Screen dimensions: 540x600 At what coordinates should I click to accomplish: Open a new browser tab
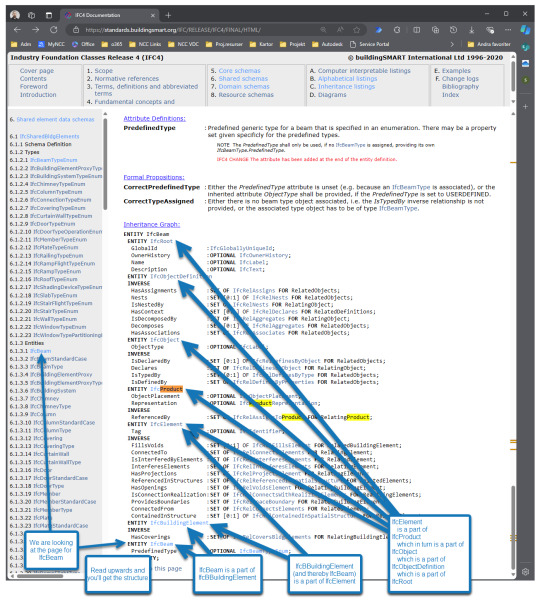tap(168, 15)
